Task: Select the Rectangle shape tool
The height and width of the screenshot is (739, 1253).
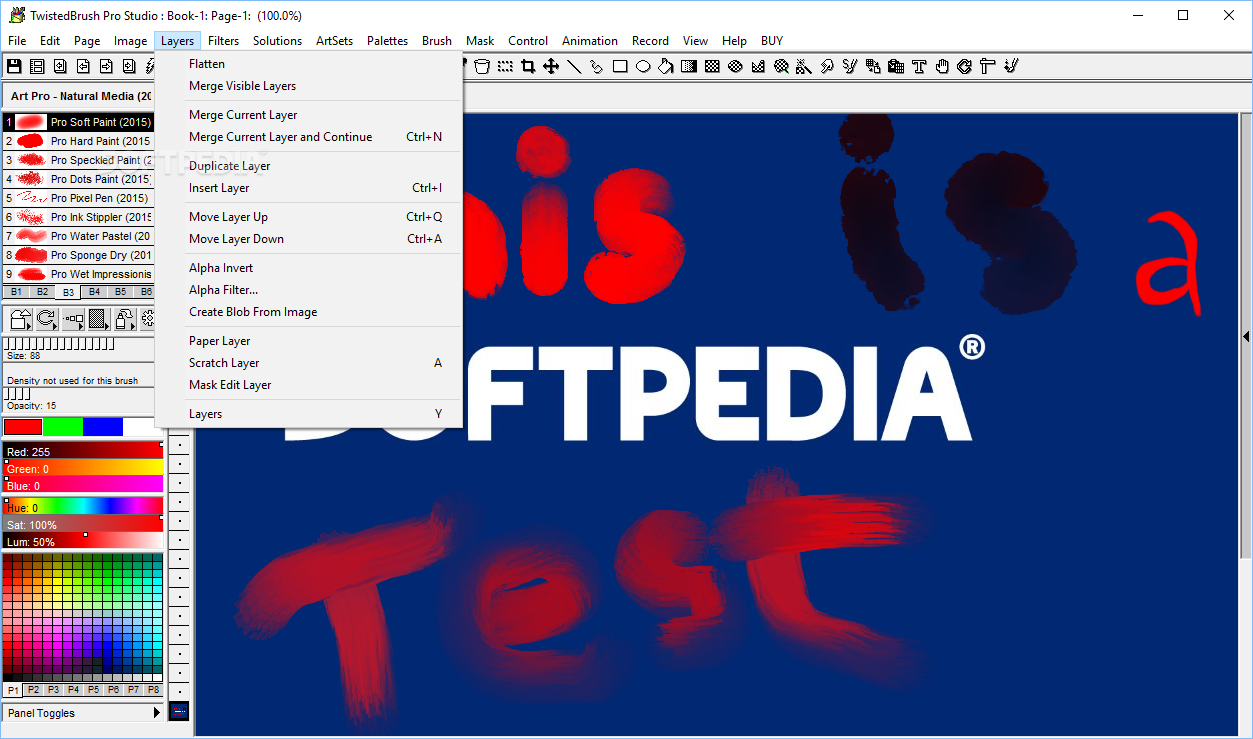Action: [620, 66]
